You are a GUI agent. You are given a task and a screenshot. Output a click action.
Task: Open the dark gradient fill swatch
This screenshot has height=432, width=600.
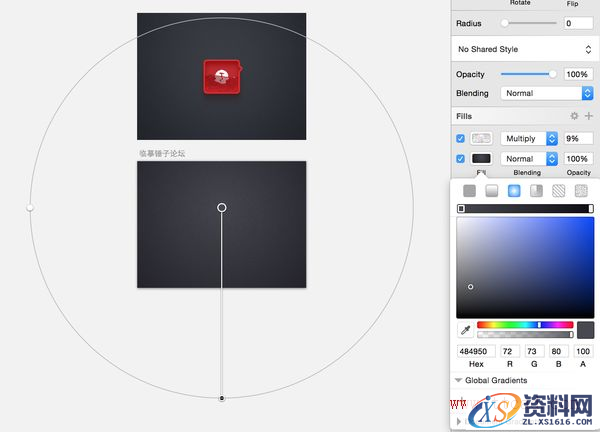click(x=481, y=159)
